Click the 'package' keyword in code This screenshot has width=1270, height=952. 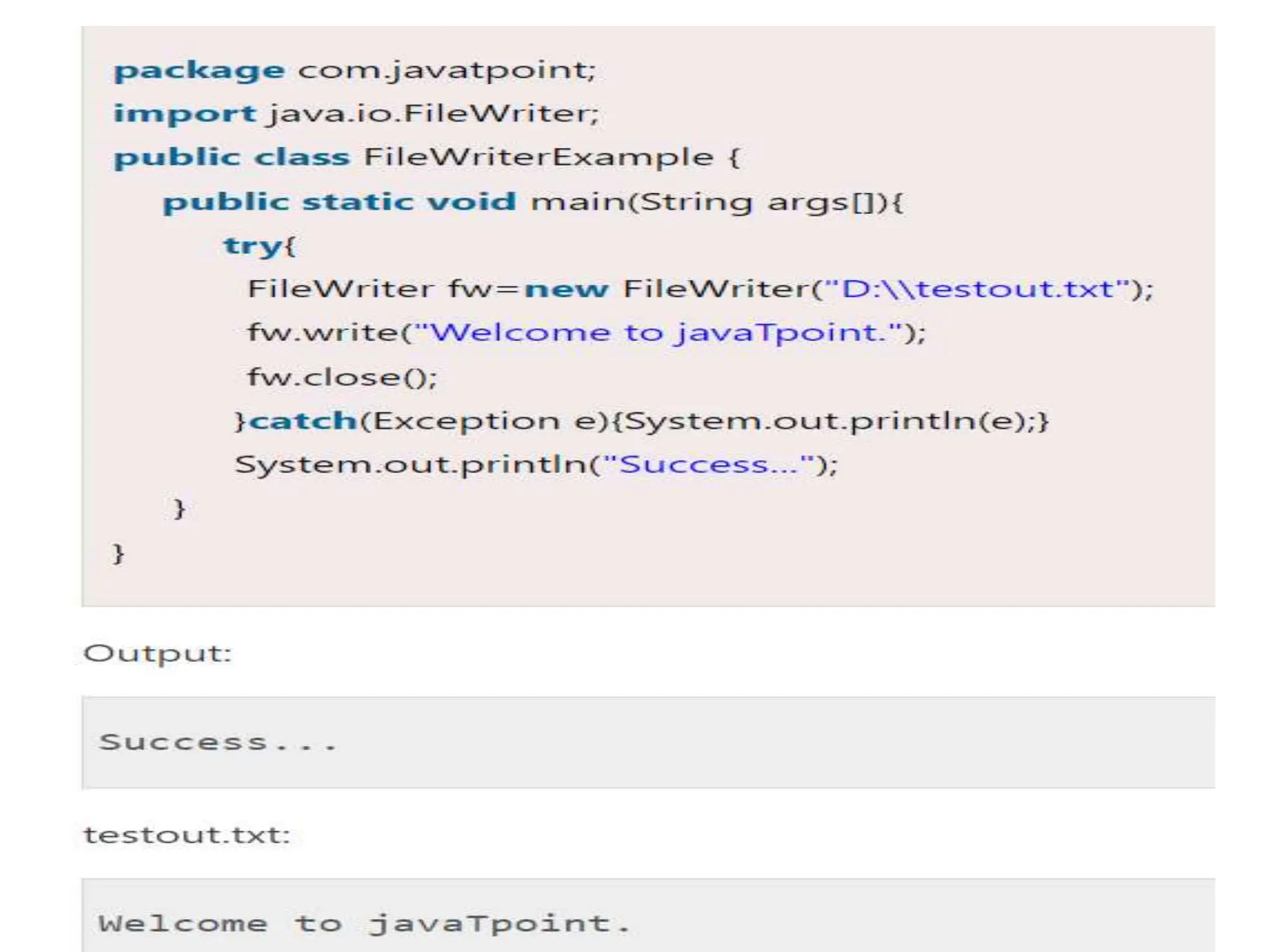click(199, 71)
